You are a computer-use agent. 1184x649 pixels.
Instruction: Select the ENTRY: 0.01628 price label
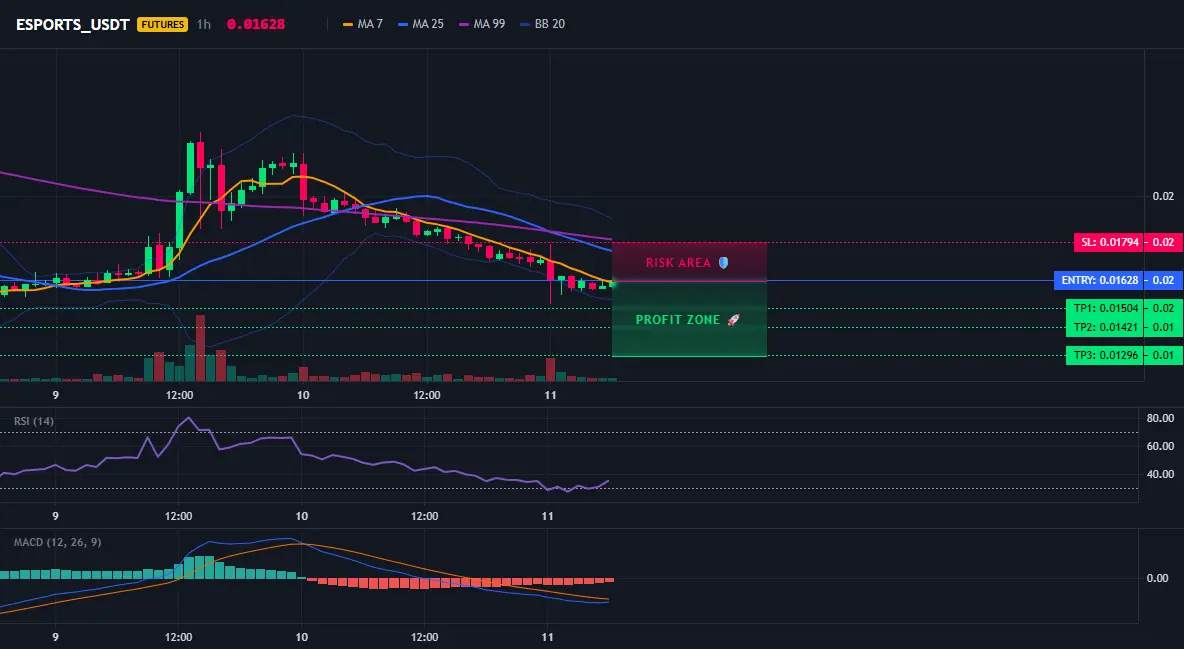1099,280
